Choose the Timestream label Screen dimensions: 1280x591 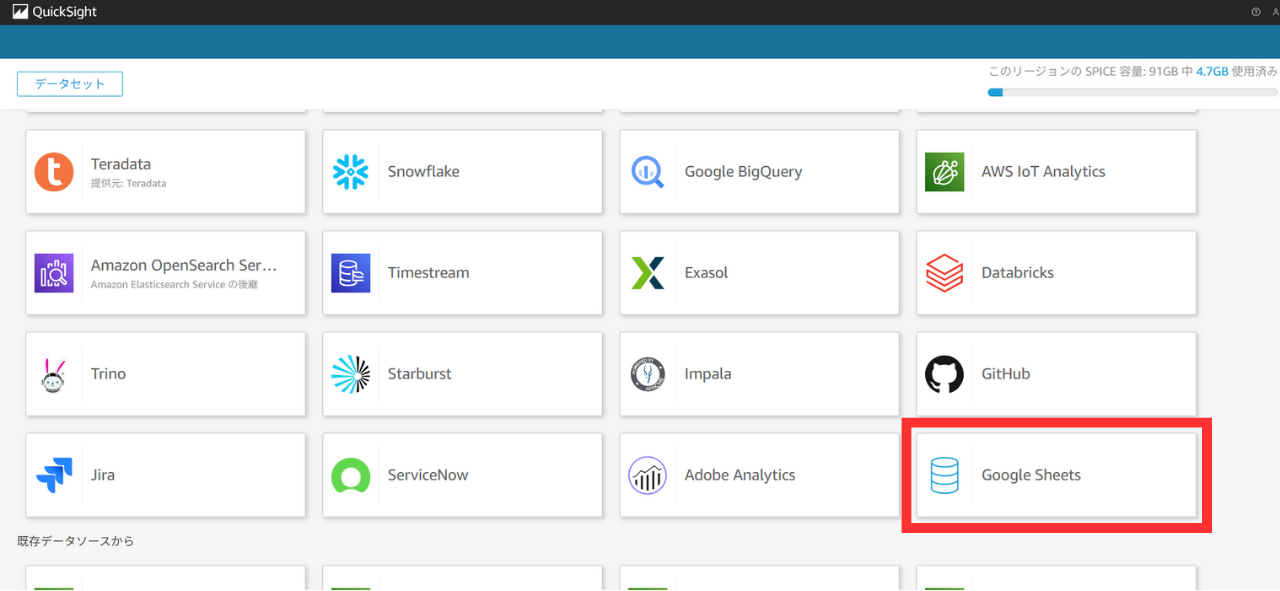428,273
